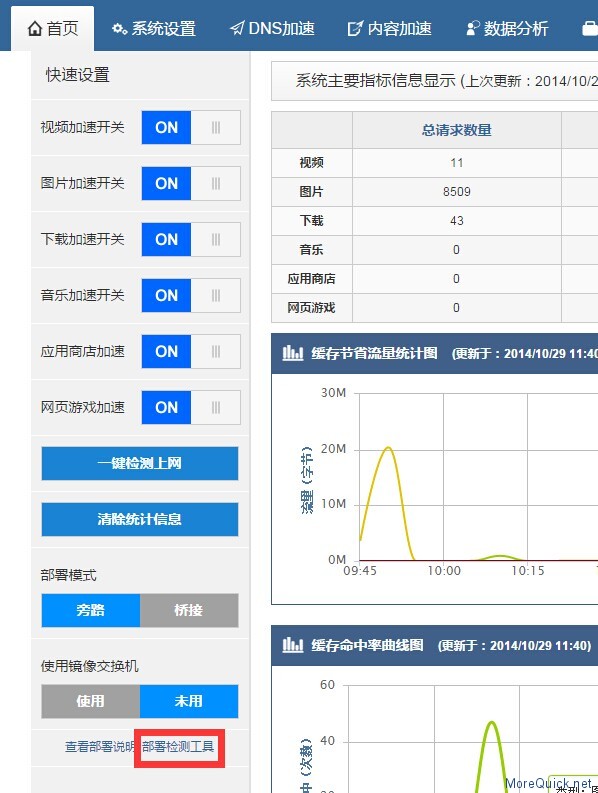598x793 pixels.
Task: Open the 部署检测工具 link
Action: click(x=178, y=747)
